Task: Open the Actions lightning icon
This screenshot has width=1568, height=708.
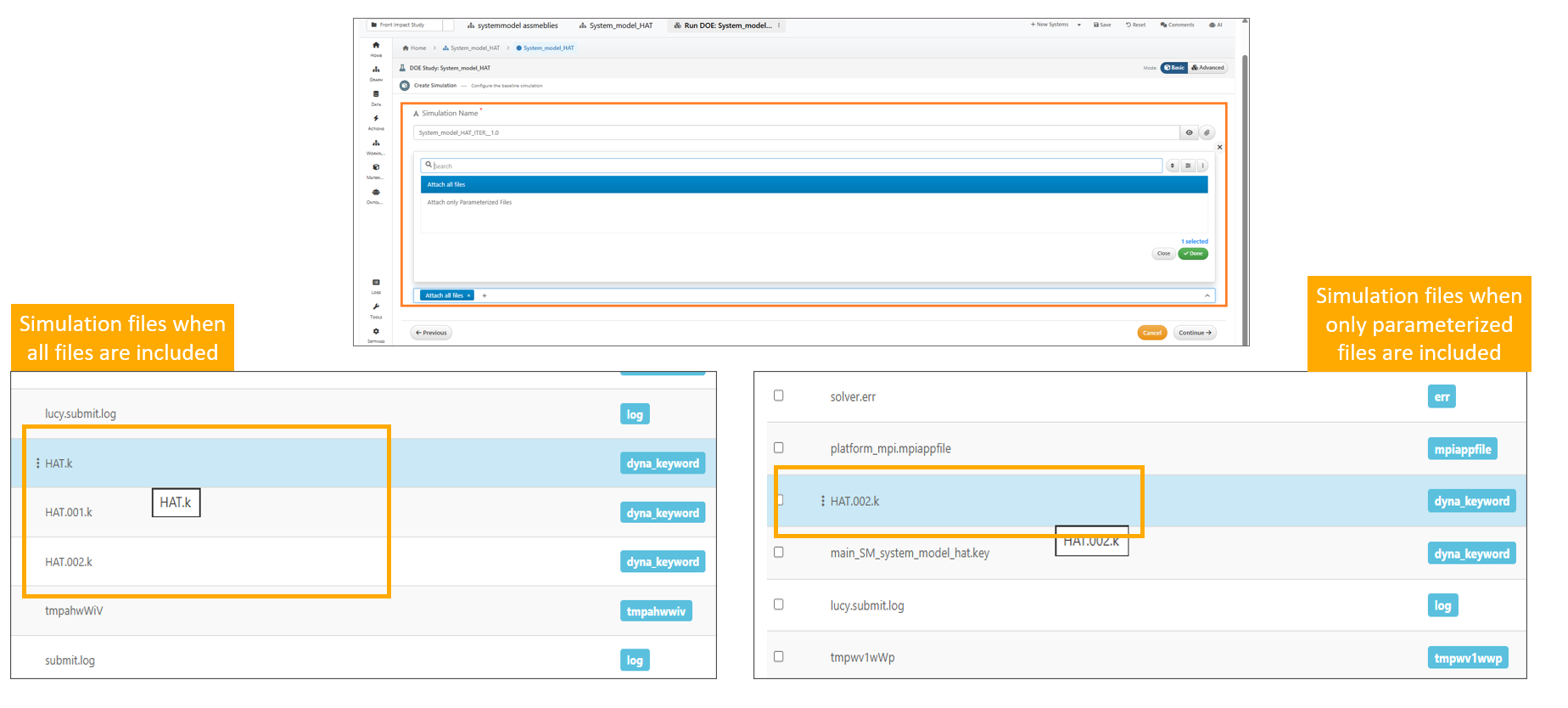Action: point(376,120)
